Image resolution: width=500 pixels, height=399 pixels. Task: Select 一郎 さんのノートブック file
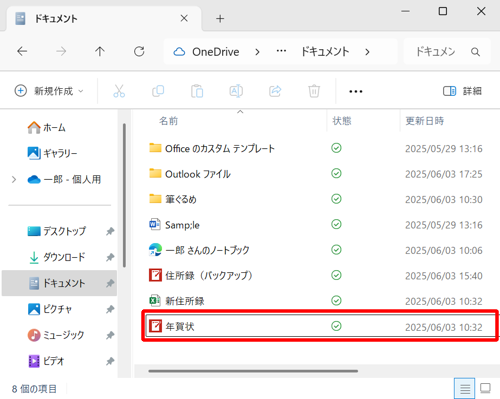[207, 250]
